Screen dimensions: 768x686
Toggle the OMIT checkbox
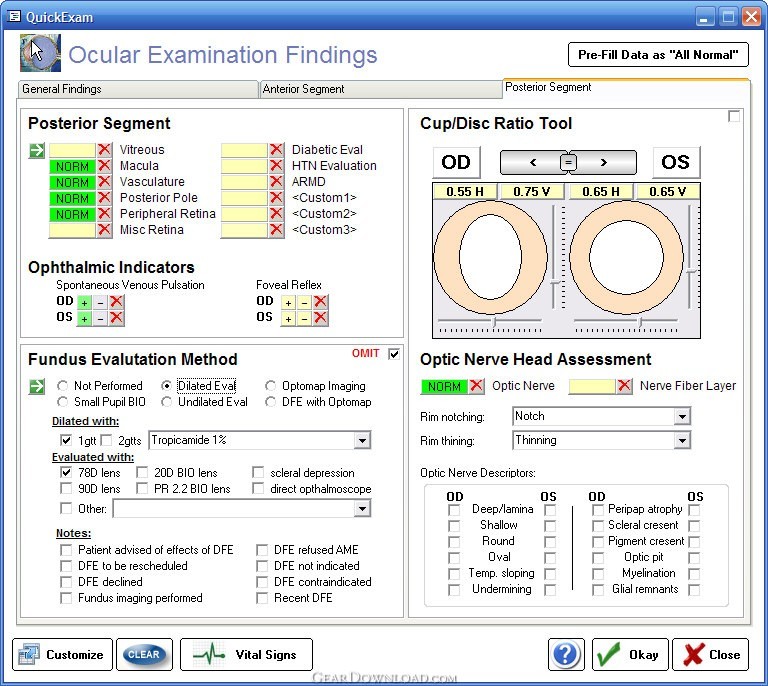393,354
